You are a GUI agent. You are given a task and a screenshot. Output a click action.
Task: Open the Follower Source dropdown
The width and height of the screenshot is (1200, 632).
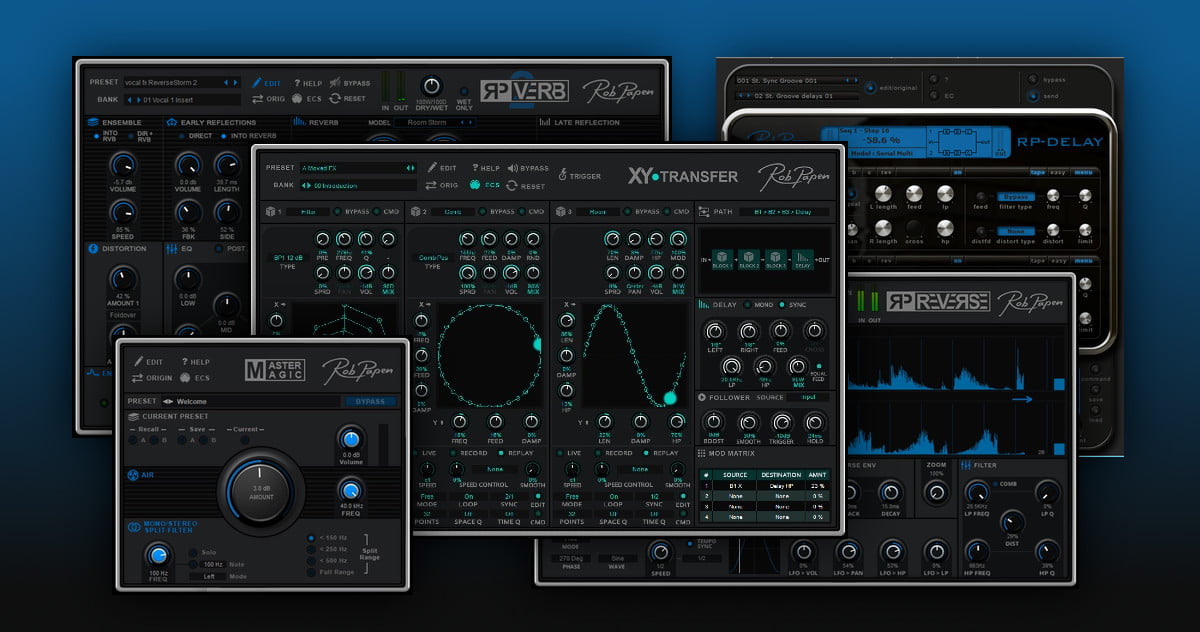(x=806, y=397)
